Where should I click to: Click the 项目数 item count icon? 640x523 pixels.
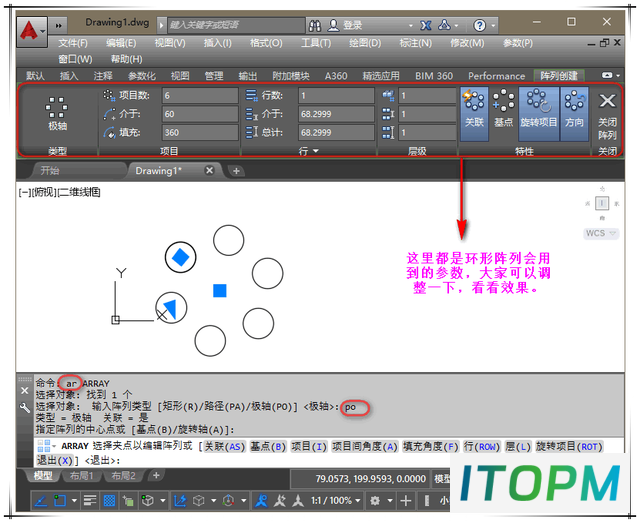(109, 95)
